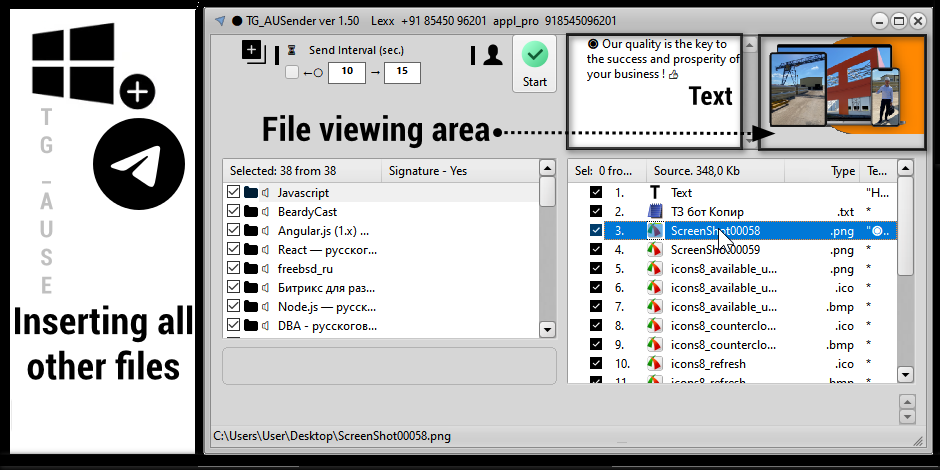Screen dimensions: 940x470
Task: Click the T icon in row 1
Action: (x=655, y=192)
